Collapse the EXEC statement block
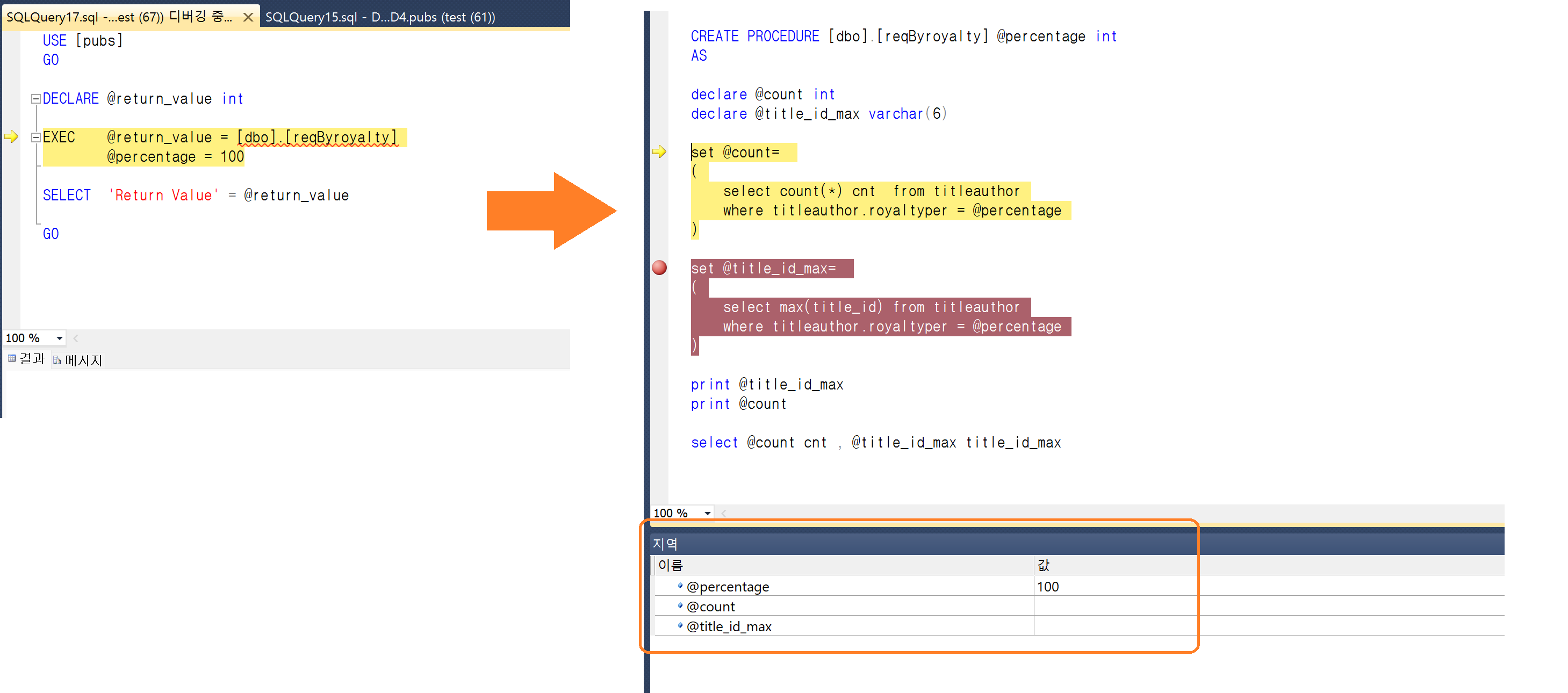This screenshot has width=1568, height=693. pos(36,138)
